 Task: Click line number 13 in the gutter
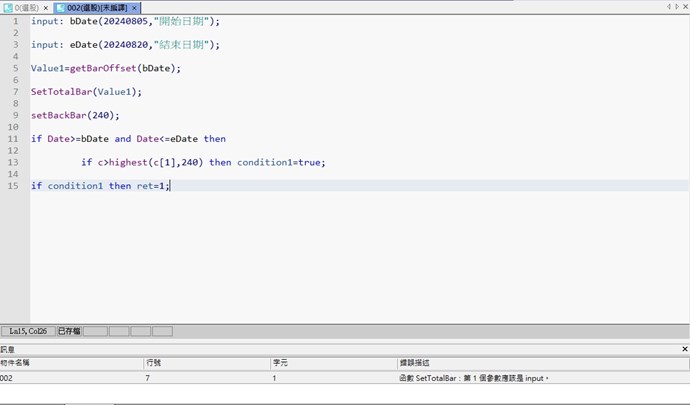(x=13, y=162)
